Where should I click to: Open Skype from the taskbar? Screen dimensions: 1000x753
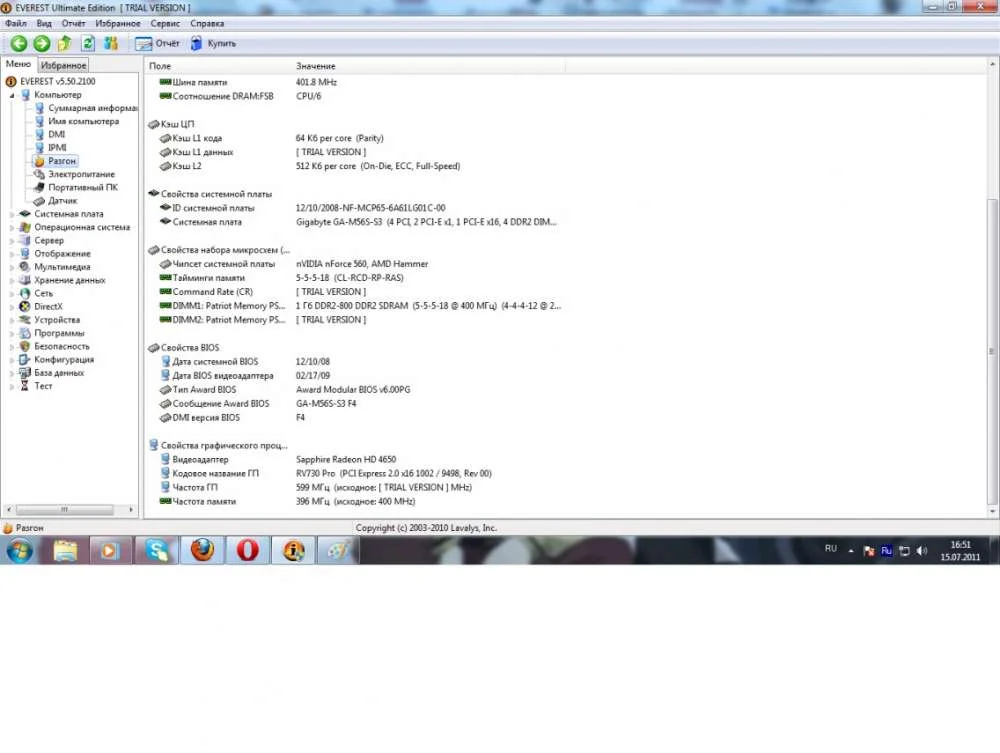click(157, 550)
